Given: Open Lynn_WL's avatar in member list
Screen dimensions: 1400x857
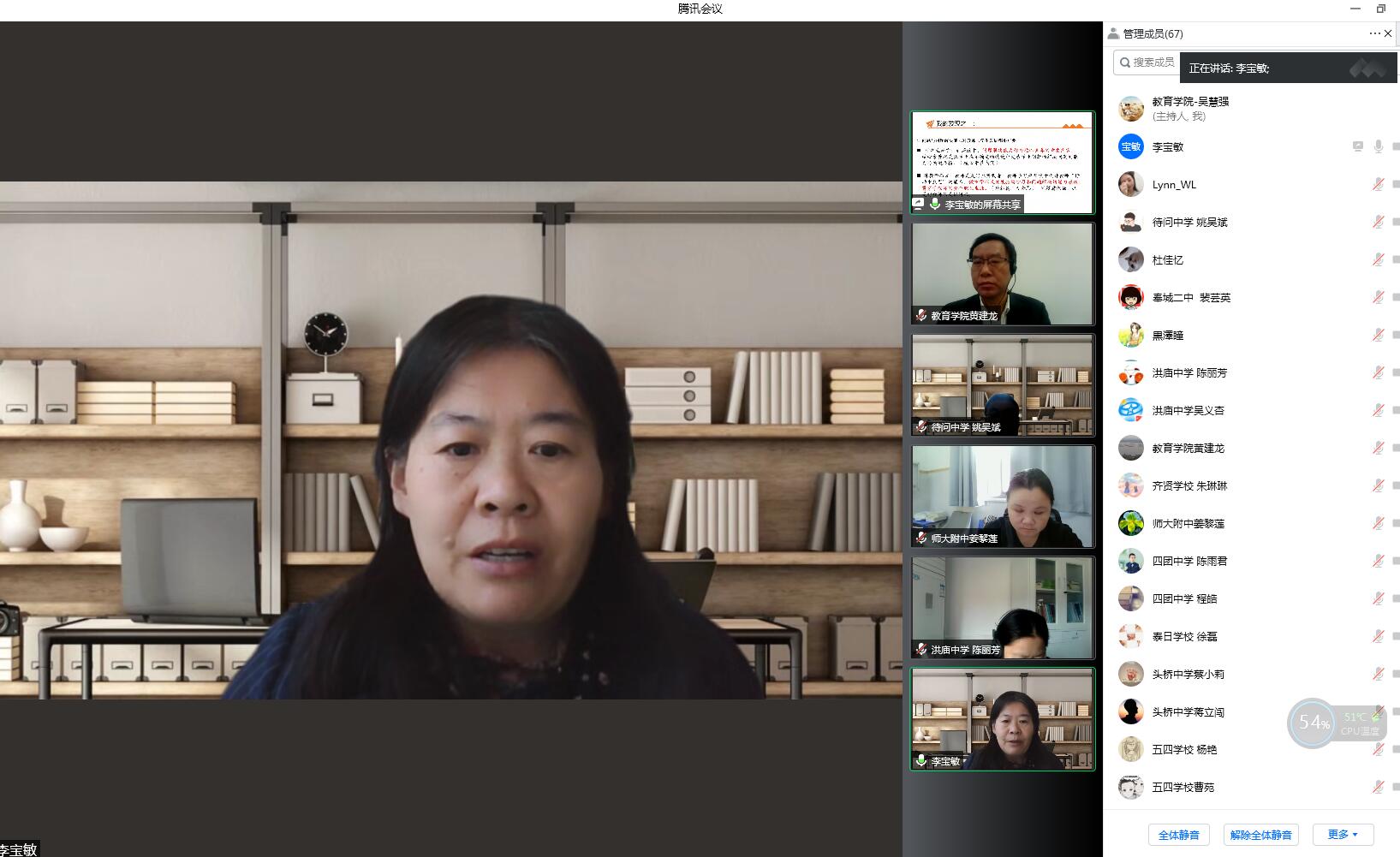Looking at the screenshot, I should (1131, 184).
